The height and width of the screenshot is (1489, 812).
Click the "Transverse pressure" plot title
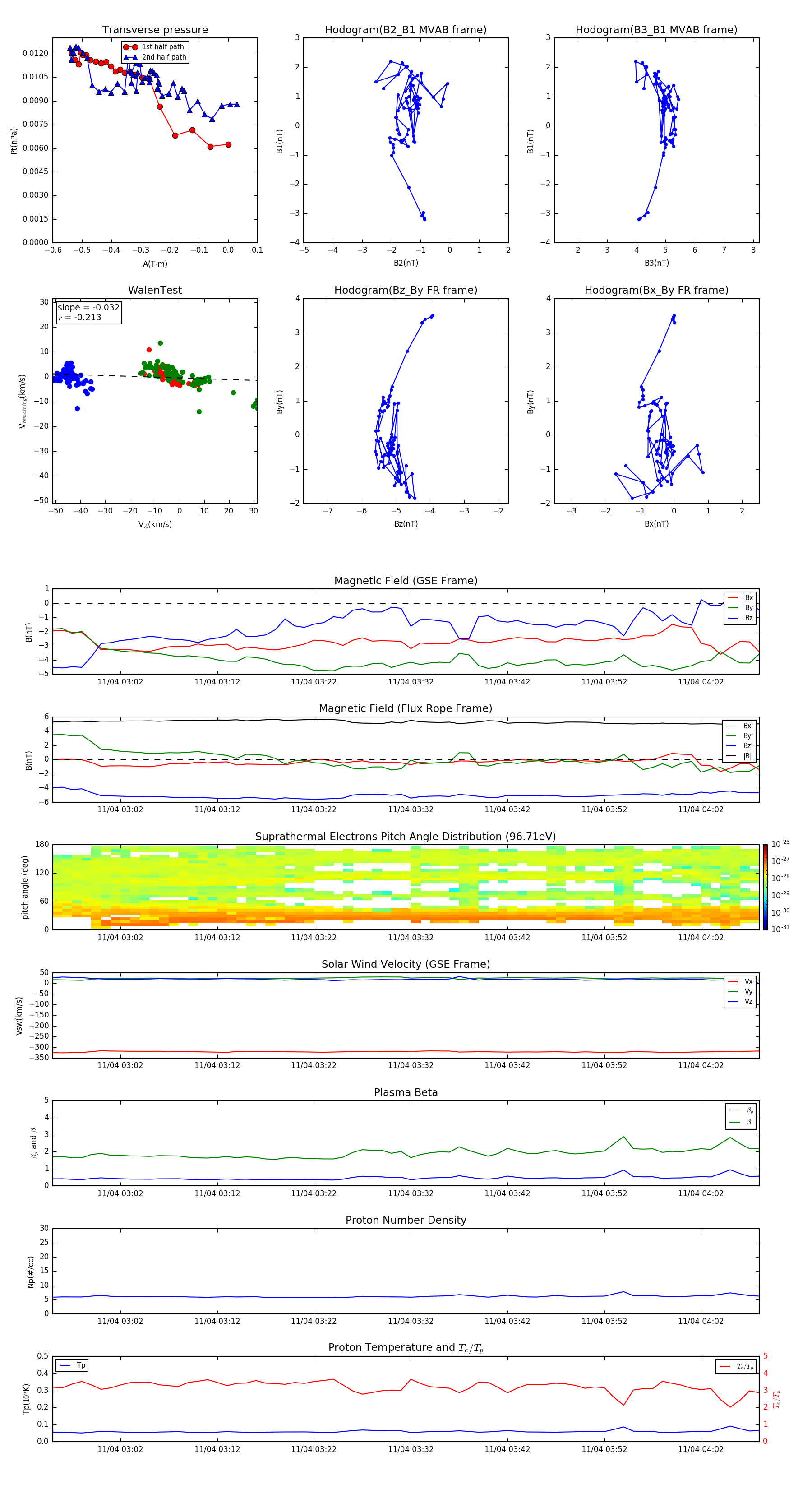155,30
